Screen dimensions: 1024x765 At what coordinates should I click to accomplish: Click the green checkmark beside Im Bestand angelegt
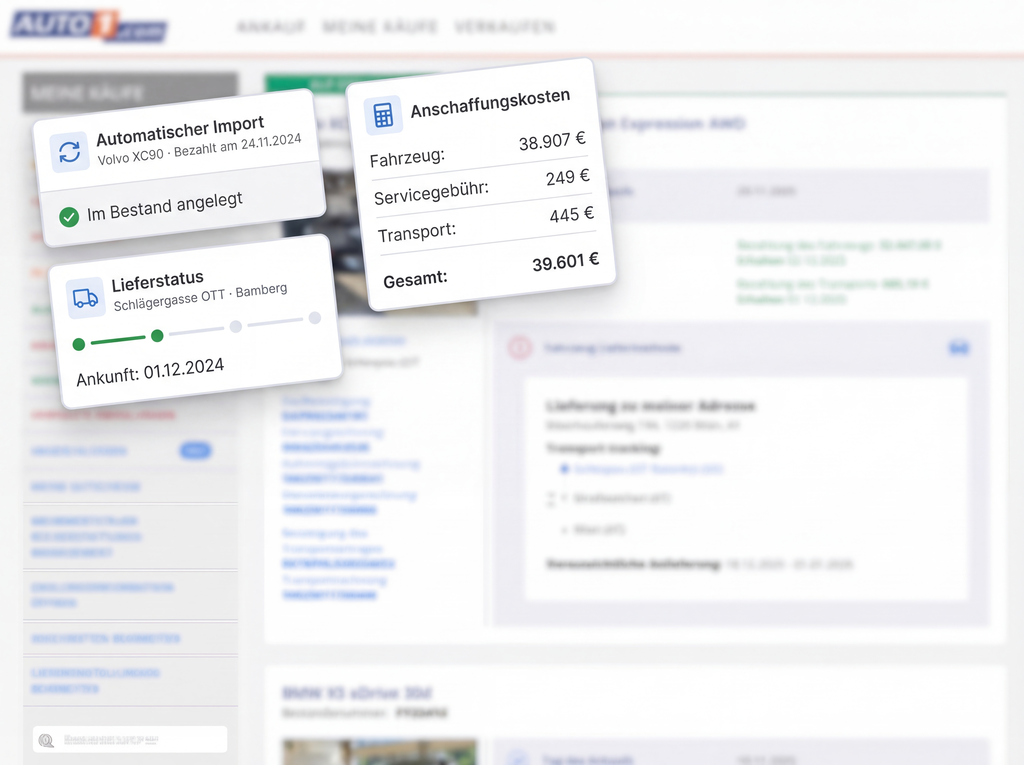pos(69,216)
